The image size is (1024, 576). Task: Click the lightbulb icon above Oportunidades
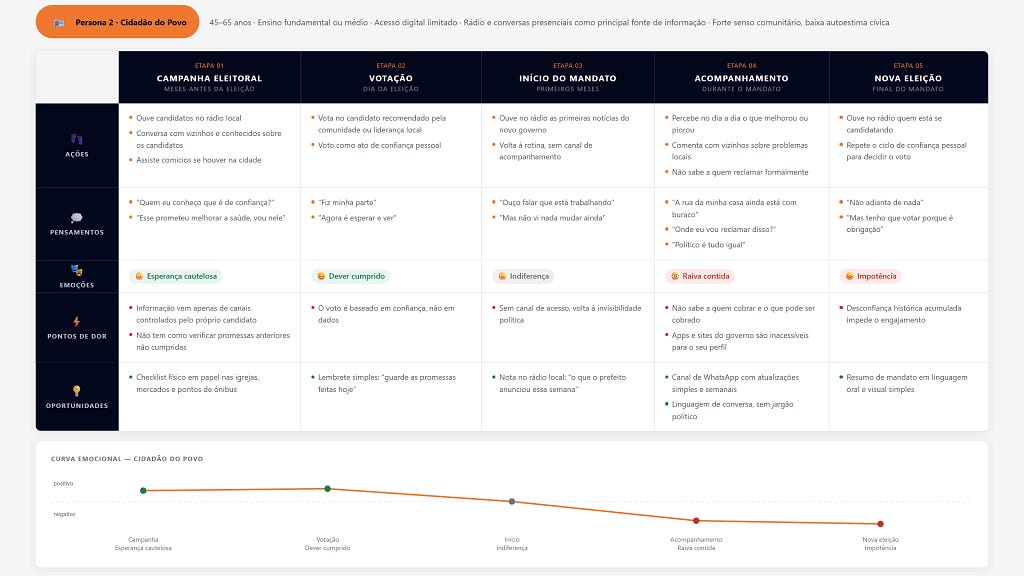coord(76,391)
